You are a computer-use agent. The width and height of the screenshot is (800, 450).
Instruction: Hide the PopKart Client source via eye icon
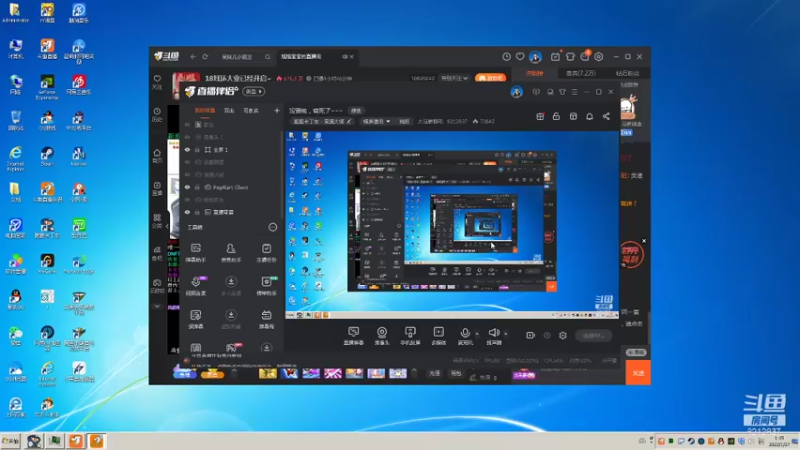pos(187,187)
